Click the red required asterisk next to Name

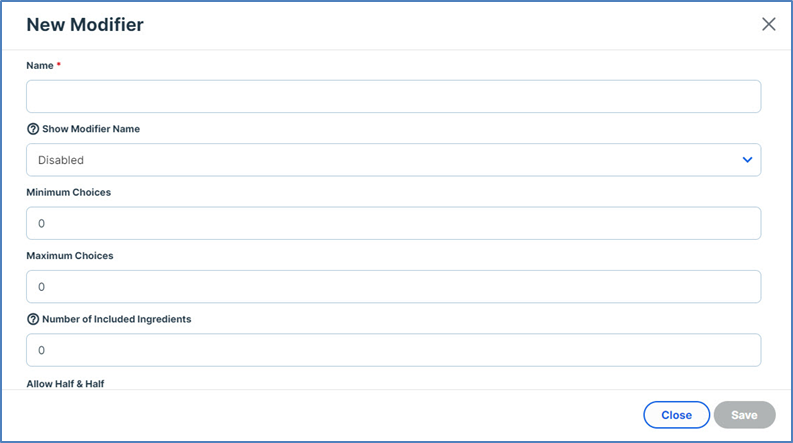(x=59, y=65)
